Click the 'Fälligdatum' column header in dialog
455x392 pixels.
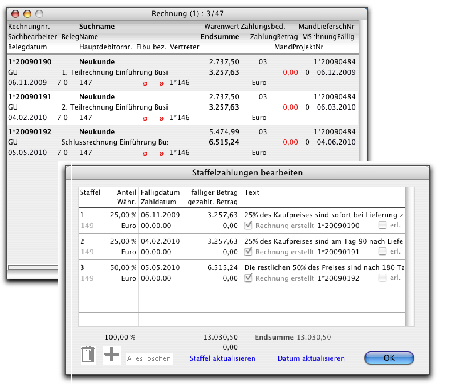click(x=160, y=193)
